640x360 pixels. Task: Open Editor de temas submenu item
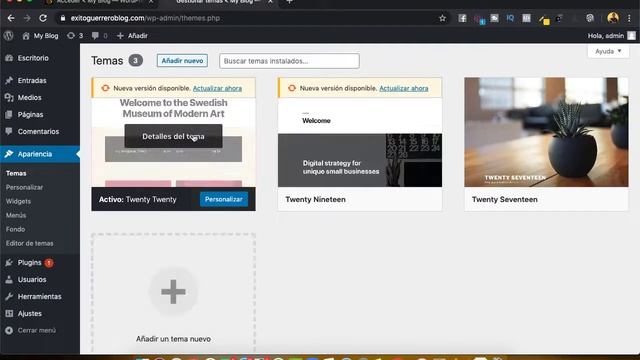29,243
